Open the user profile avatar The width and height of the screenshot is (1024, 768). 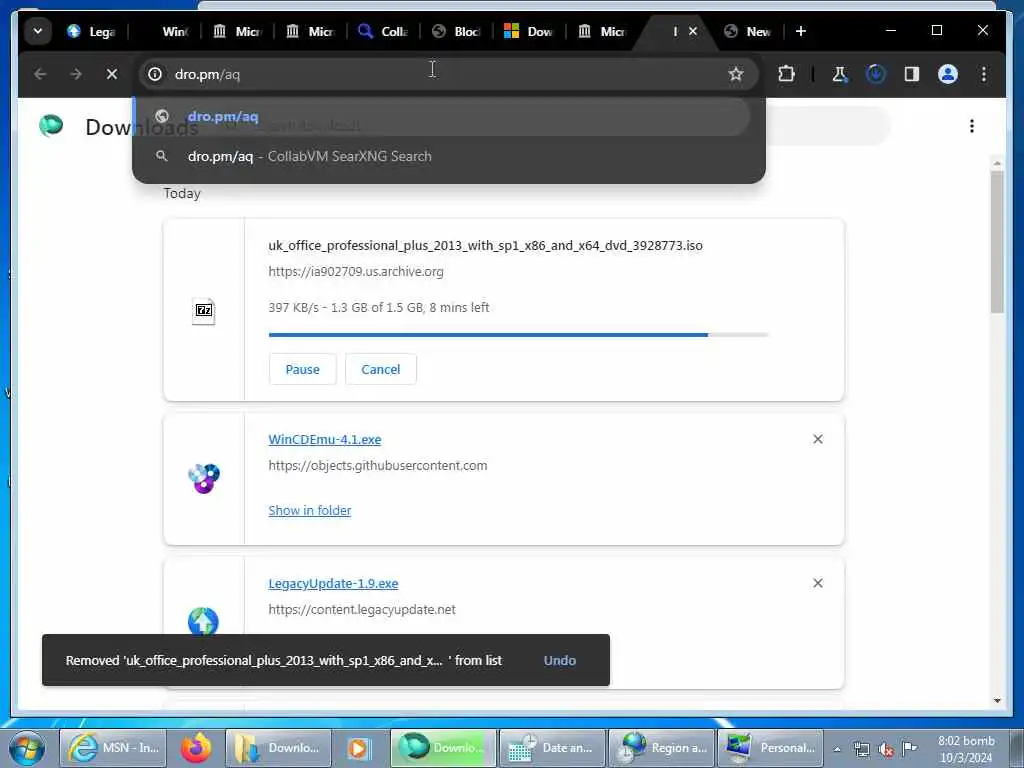pos(948,74)
